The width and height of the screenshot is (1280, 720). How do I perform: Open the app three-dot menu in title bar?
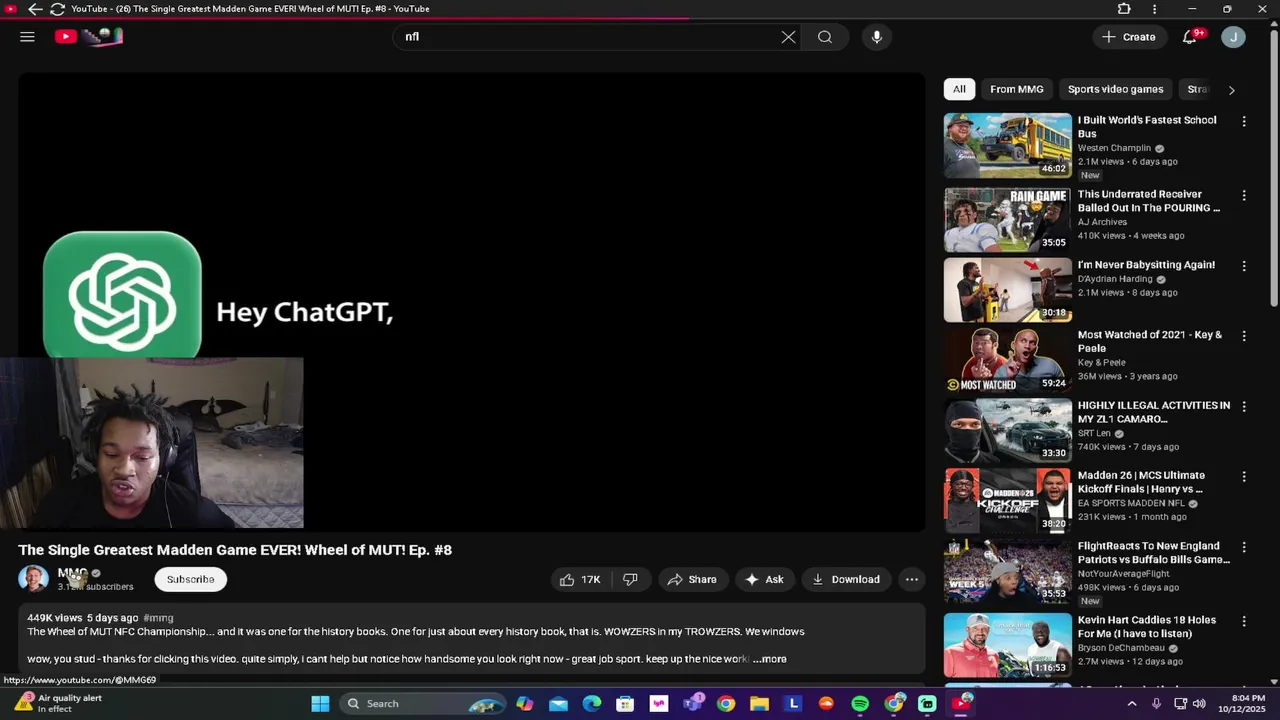(1155, 9)
